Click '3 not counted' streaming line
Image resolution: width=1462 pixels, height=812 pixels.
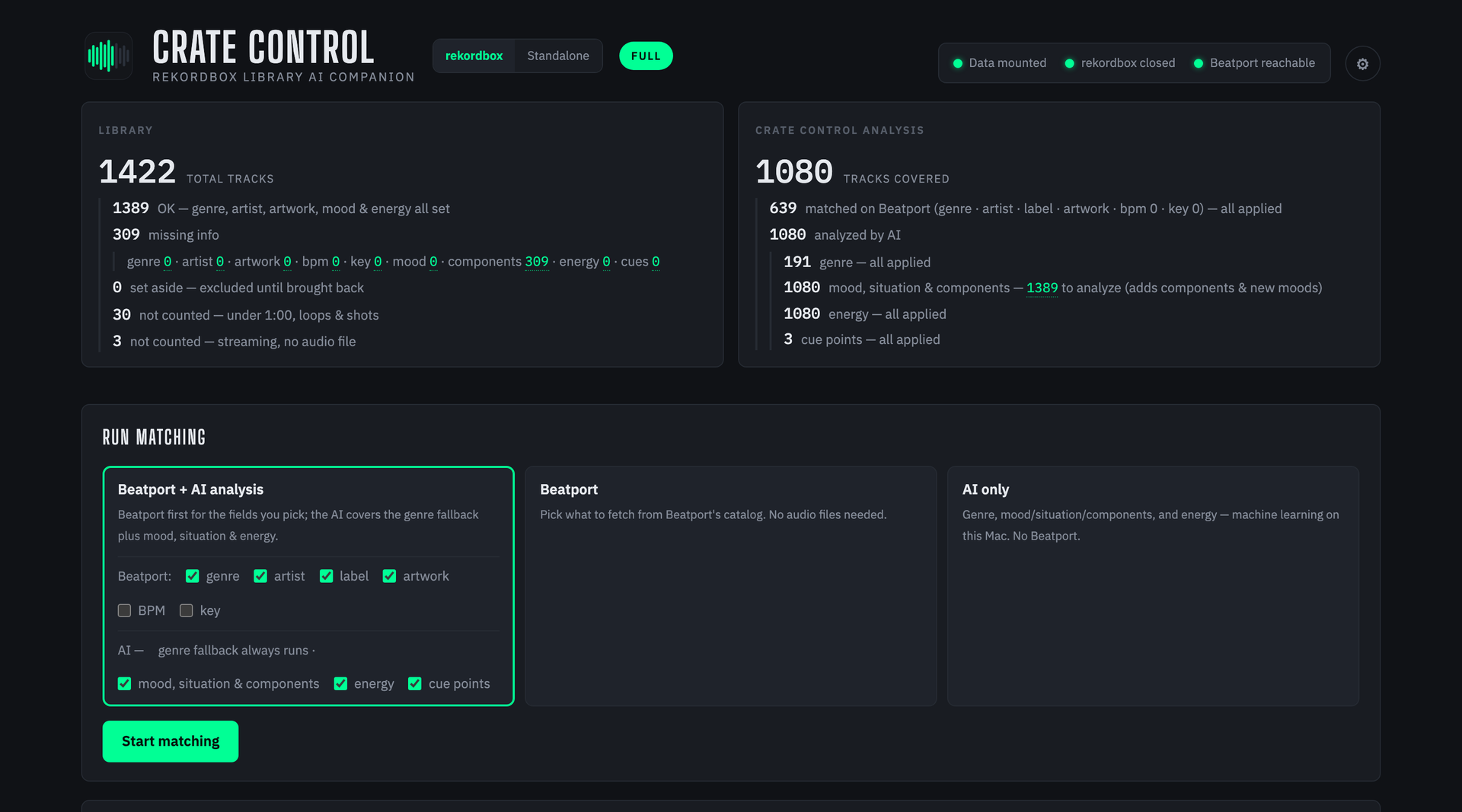coord(234,341)
